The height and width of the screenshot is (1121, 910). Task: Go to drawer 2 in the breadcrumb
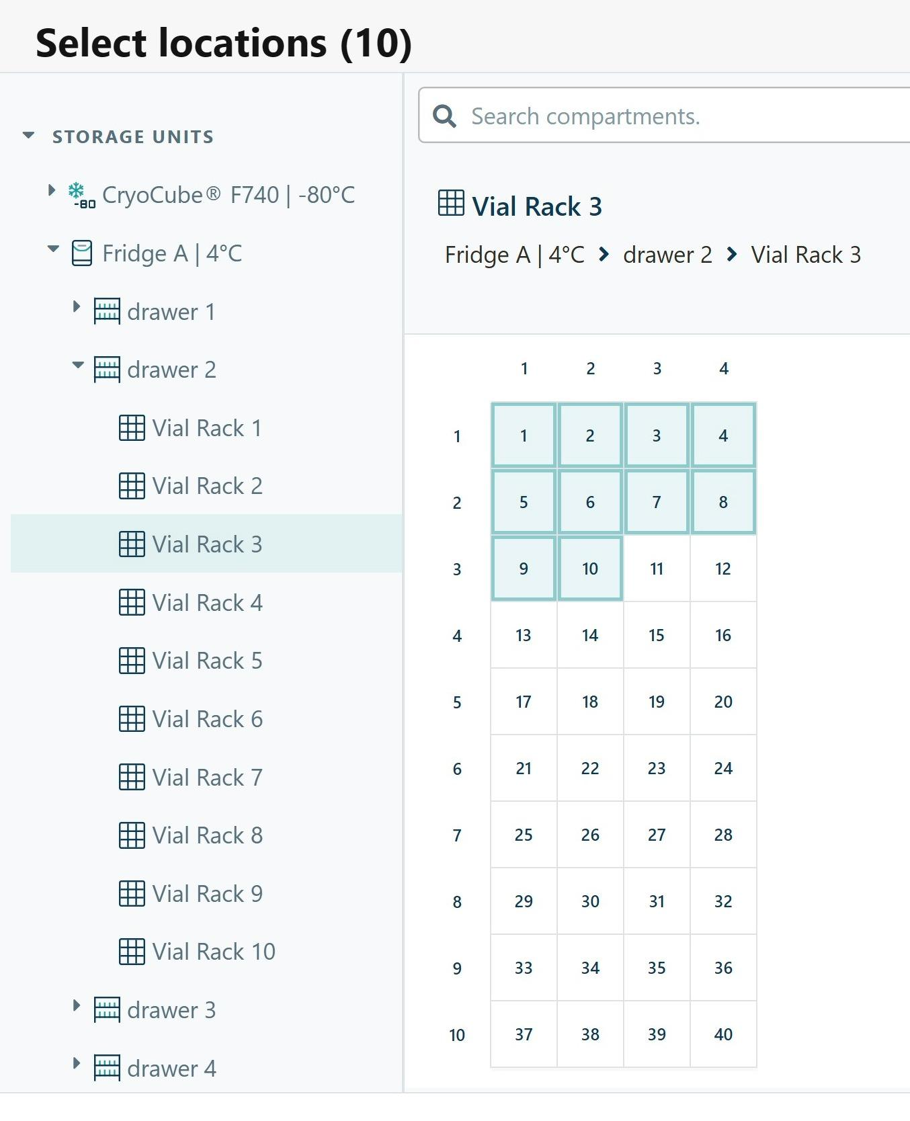[x=668, y=255]
